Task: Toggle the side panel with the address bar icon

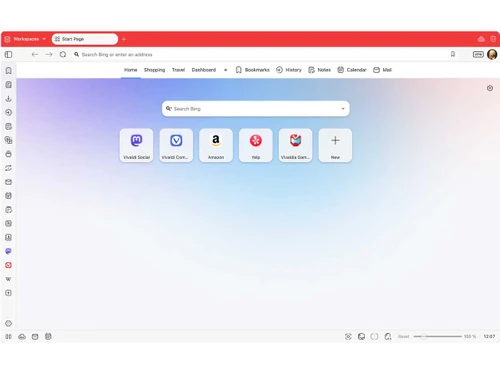Action: click(x=9, y=54)
